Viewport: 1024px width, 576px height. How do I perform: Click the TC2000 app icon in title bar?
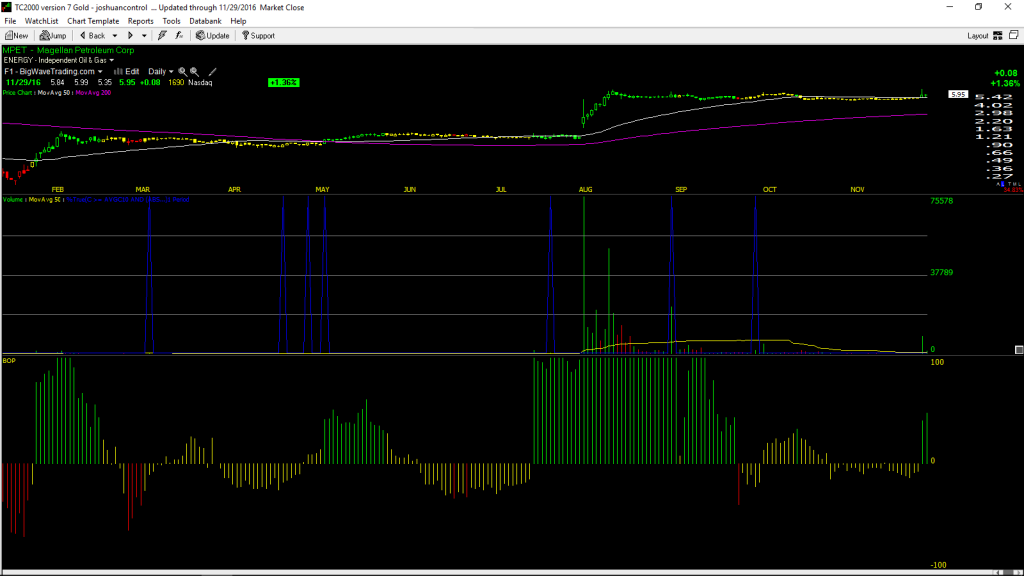[x=7, y=7]
